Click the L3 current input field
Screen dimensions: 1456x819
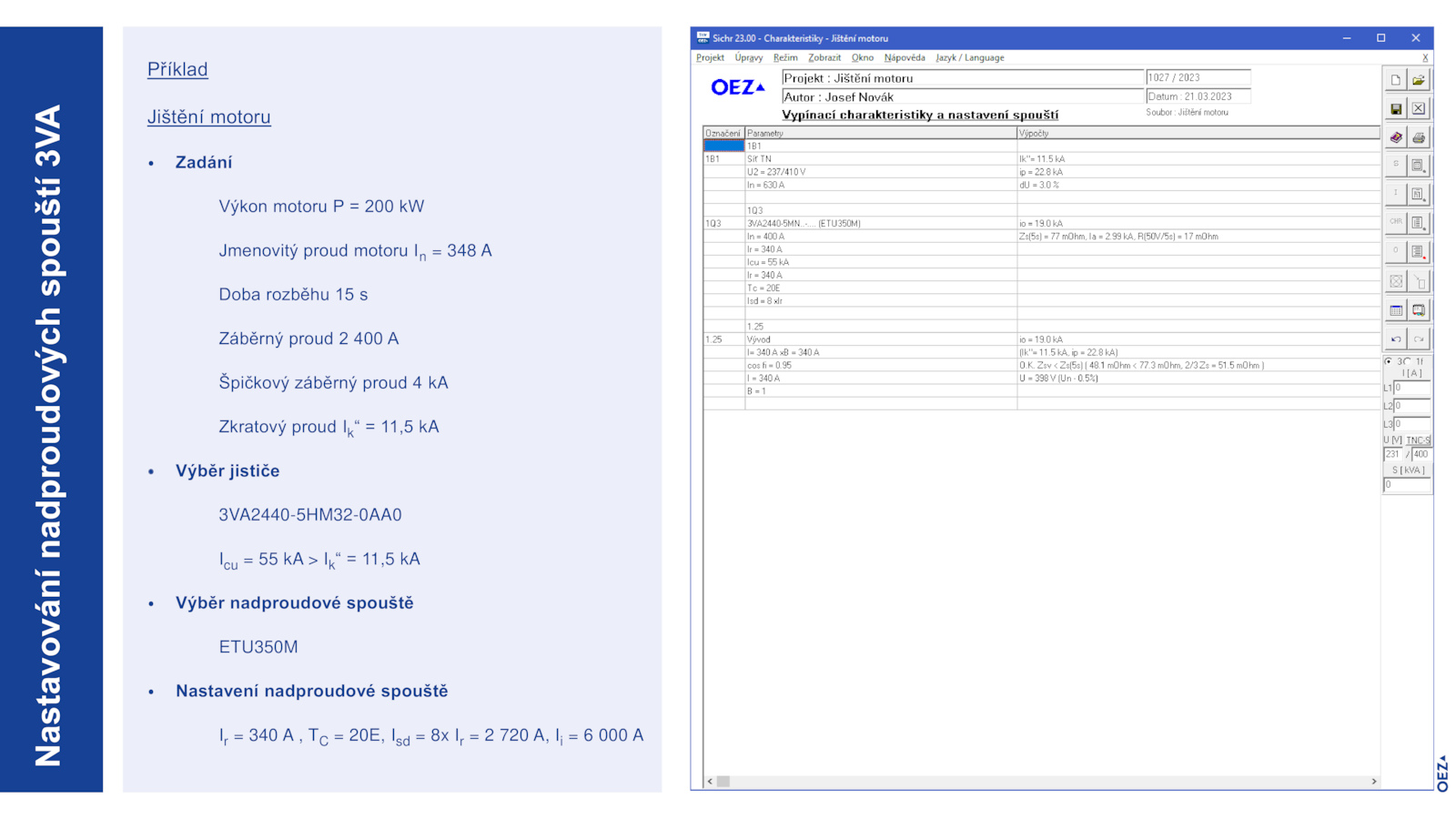tap(1412, 424)
